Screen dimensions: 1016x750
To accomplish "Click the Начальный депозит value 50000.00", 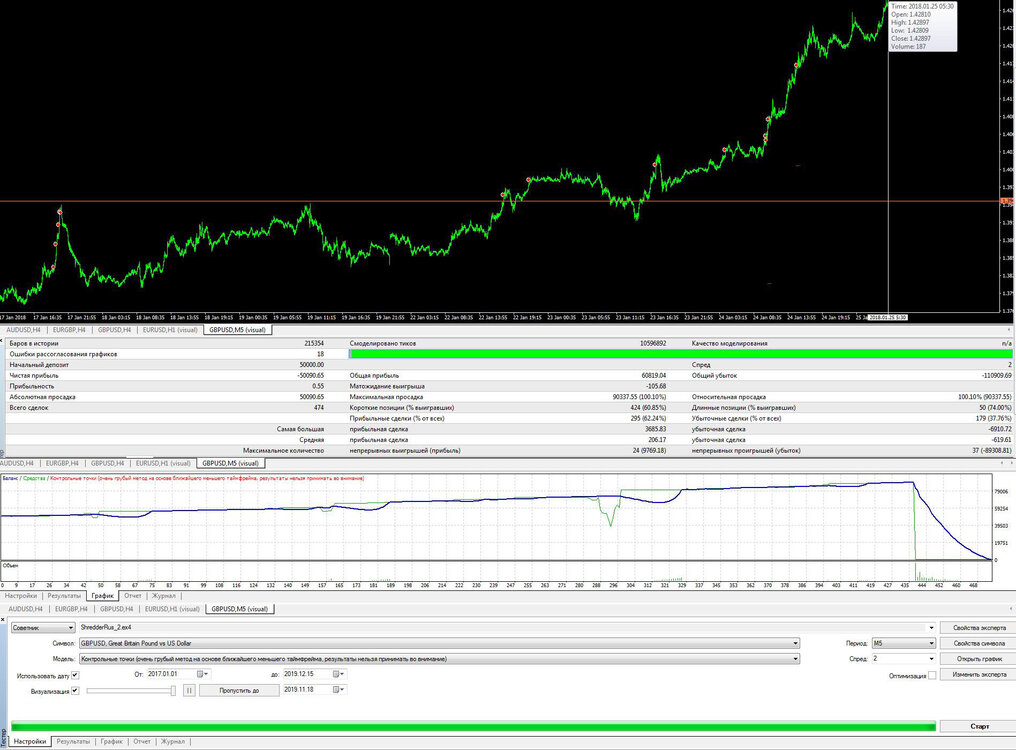I will [312, 365].
